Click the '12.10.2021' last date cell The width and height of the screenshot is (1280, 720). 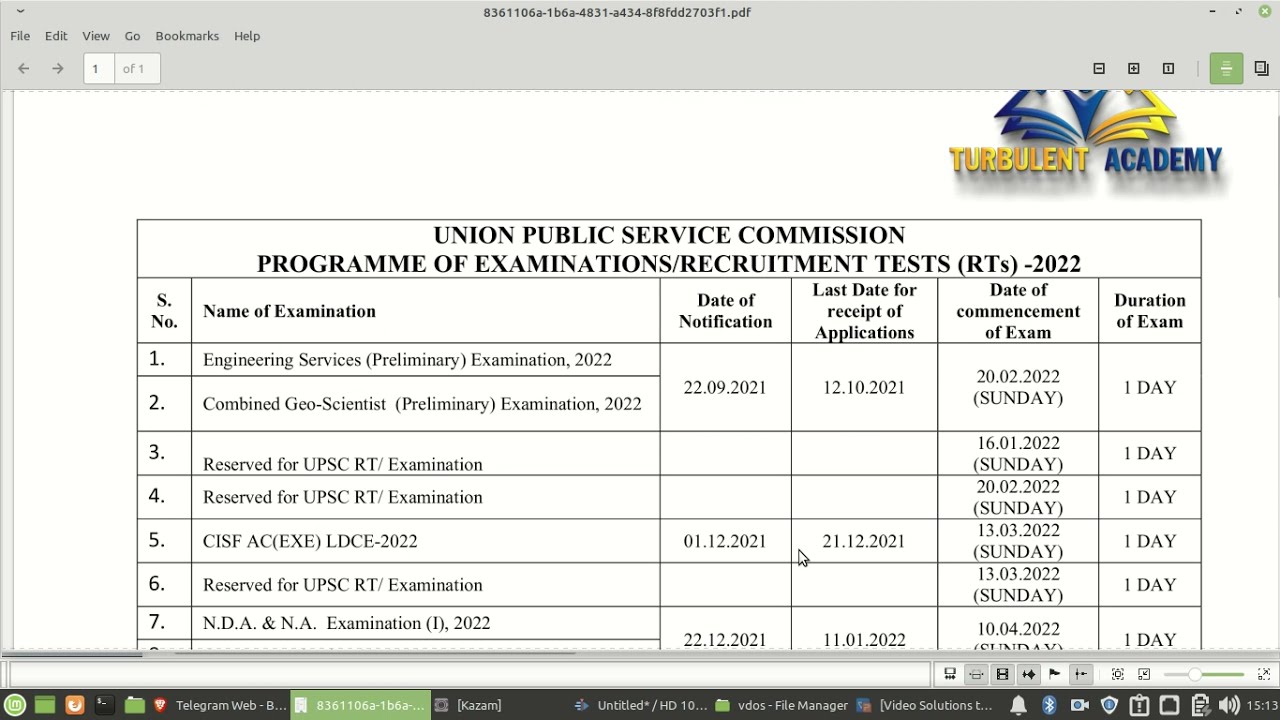864,388
